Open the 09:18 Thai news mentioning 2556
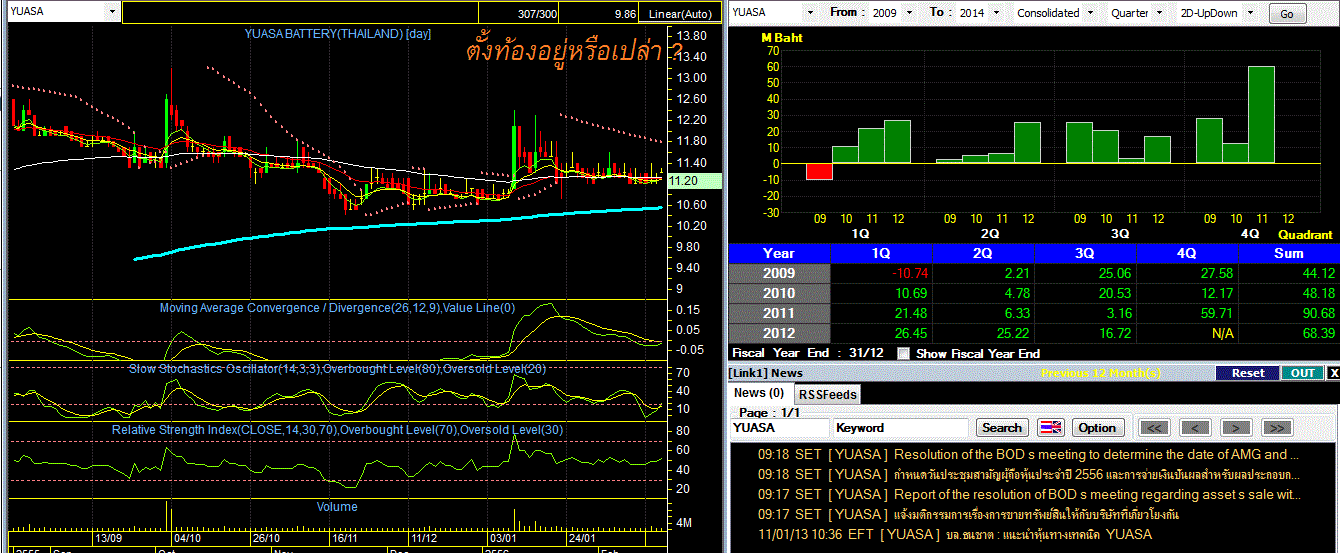Image resolution: width=1340 pixels, height=553 pixels. tap(1029, 474)
